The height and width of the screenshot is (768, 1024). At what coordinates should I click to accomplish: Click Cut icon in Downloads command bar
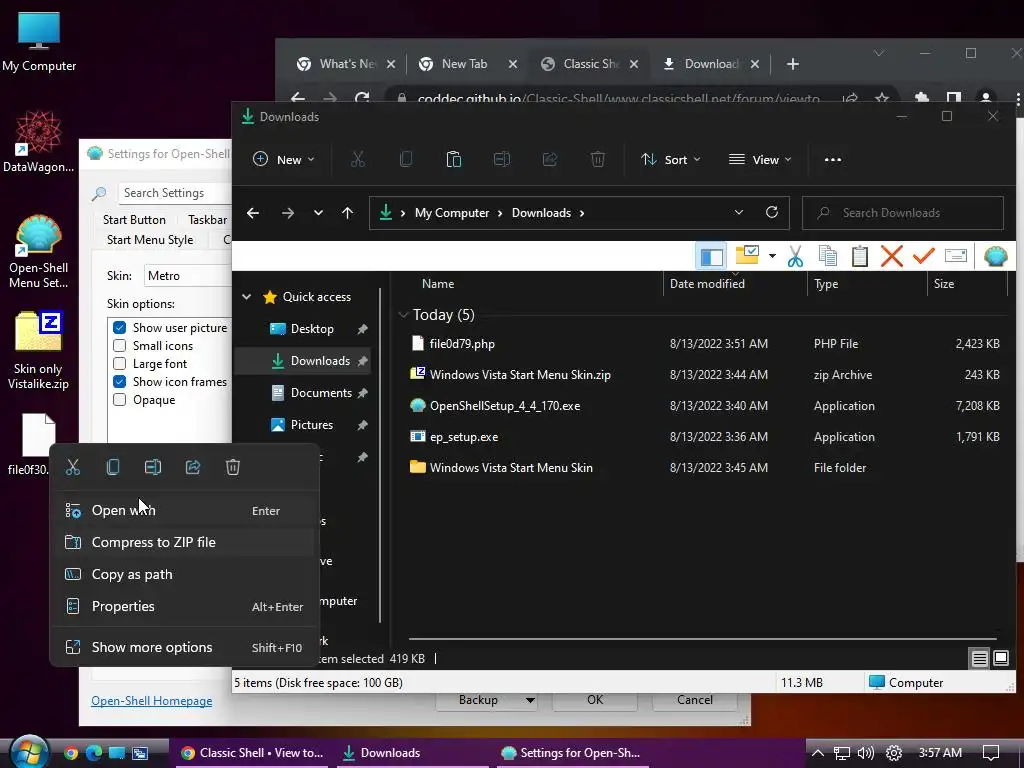(x=357, y=159)
